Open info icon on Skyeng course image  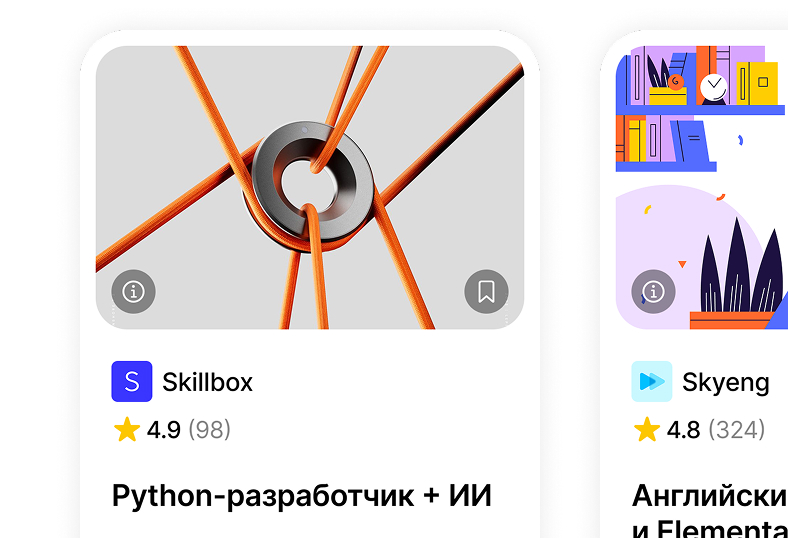click(x=653, y=291)
